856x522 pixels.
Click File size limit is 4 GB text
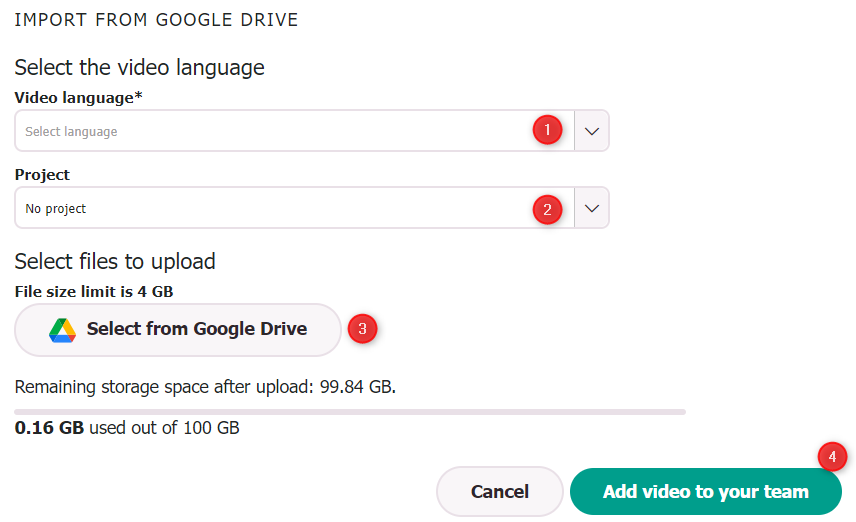(94, 292)
